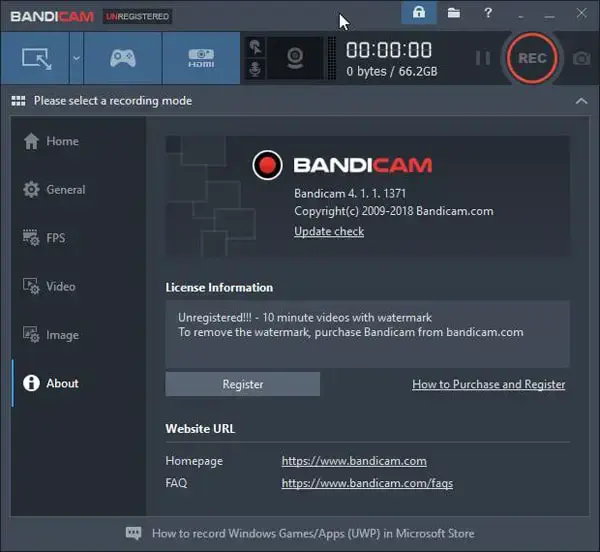Click the 00:00:00 recording timer
The image size is (600, 552).
click(x=389, y=50)
